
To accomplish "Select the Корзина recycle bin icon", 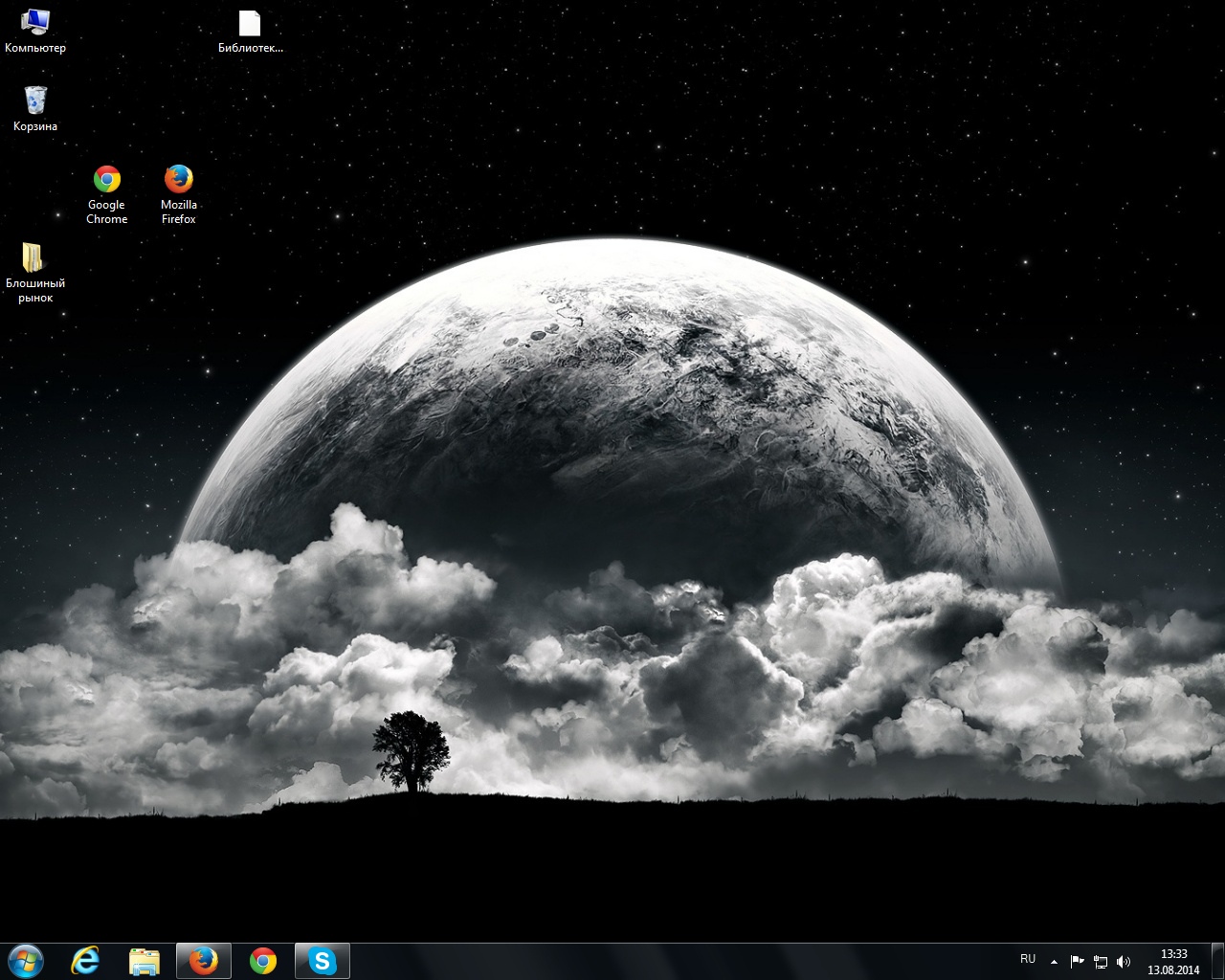I will [35, 108].
